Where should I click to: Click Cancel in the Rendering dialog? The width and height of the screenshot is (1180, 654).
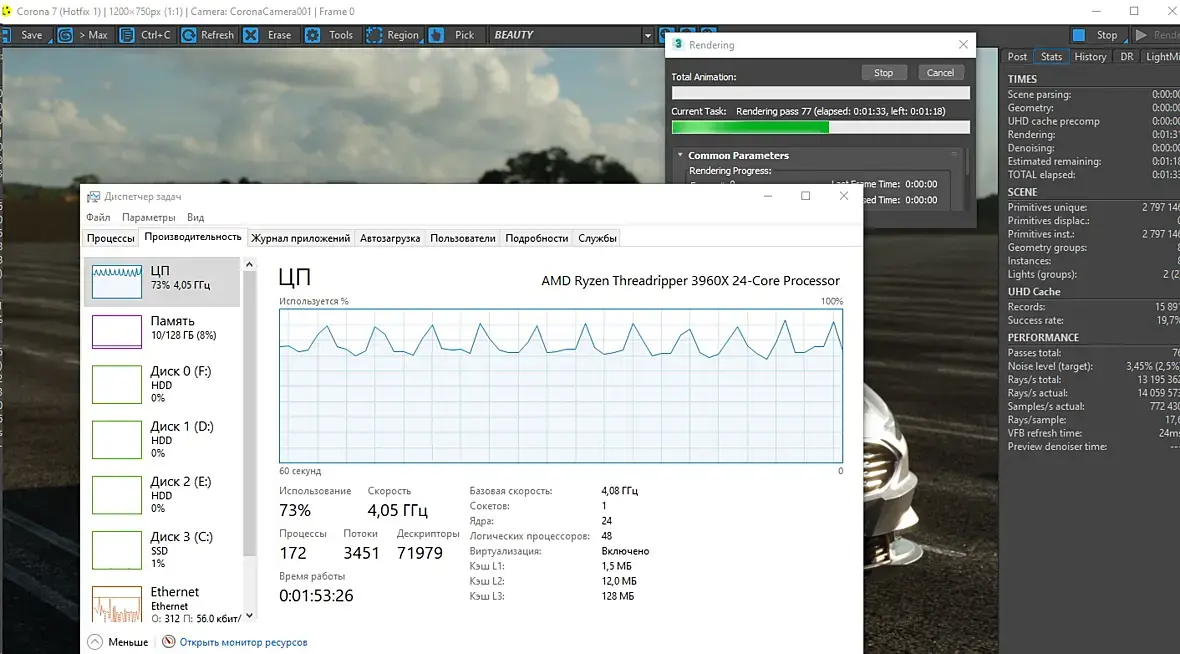940,73
